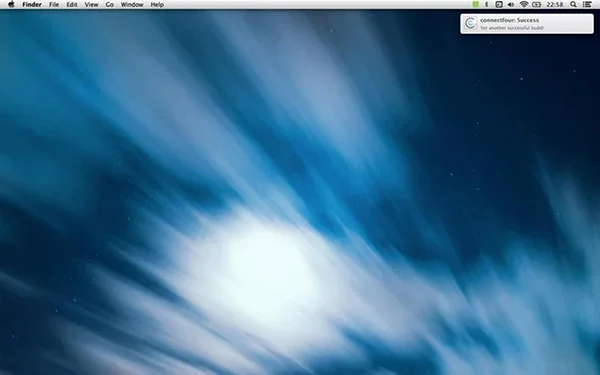Open the volume control in menu bar
This screenshot has height=375, width=600.
click(x=511, y=5)
